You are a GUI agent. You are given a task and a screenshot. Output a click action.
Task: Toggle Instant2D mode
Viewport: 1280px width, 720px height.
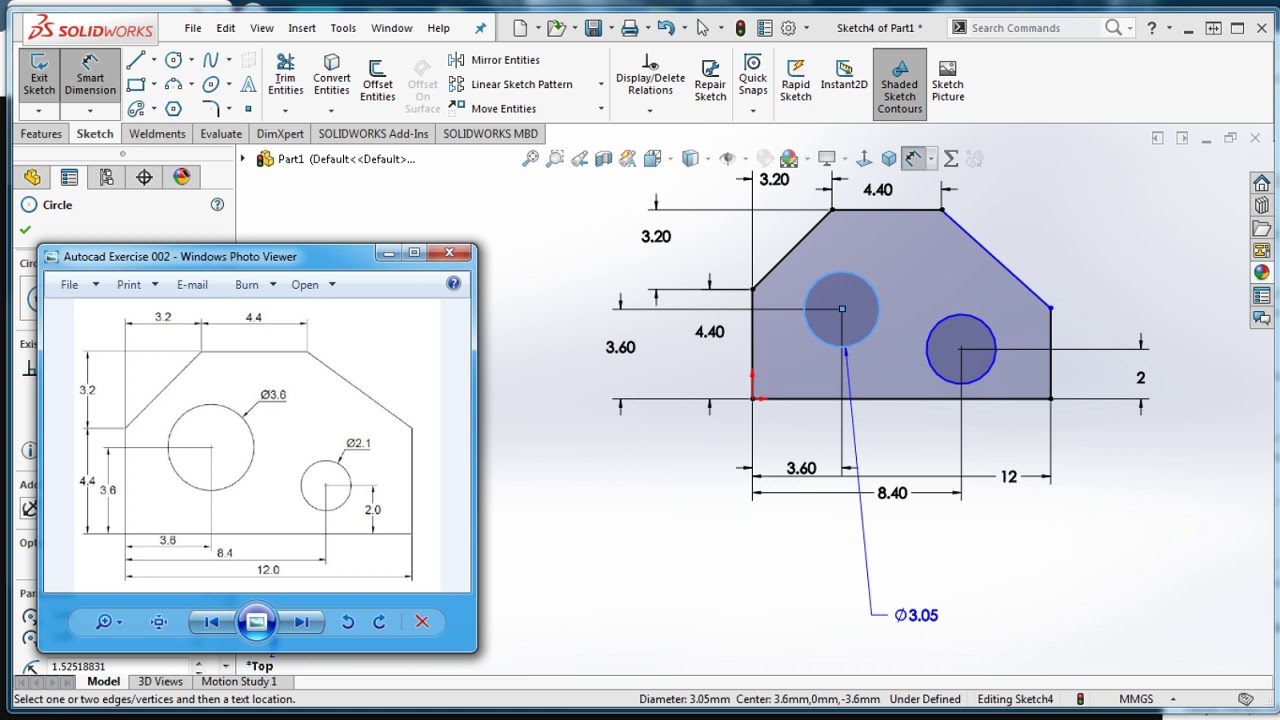pos(844,76)
